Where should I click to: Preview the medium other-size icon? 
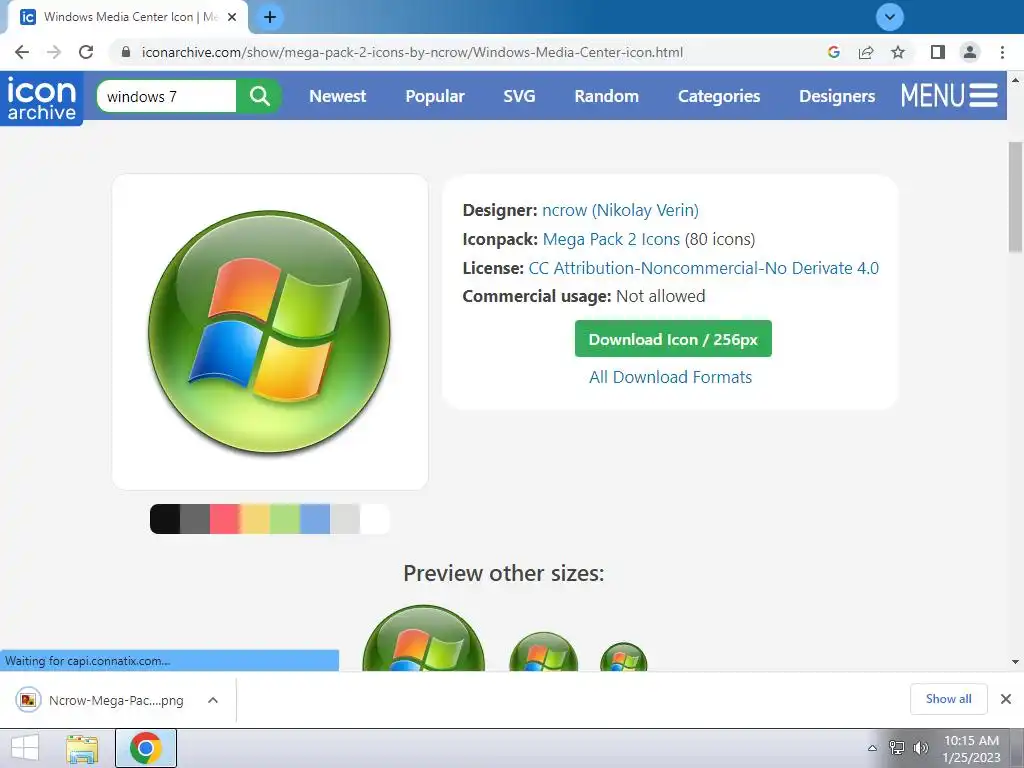[543, 652]
